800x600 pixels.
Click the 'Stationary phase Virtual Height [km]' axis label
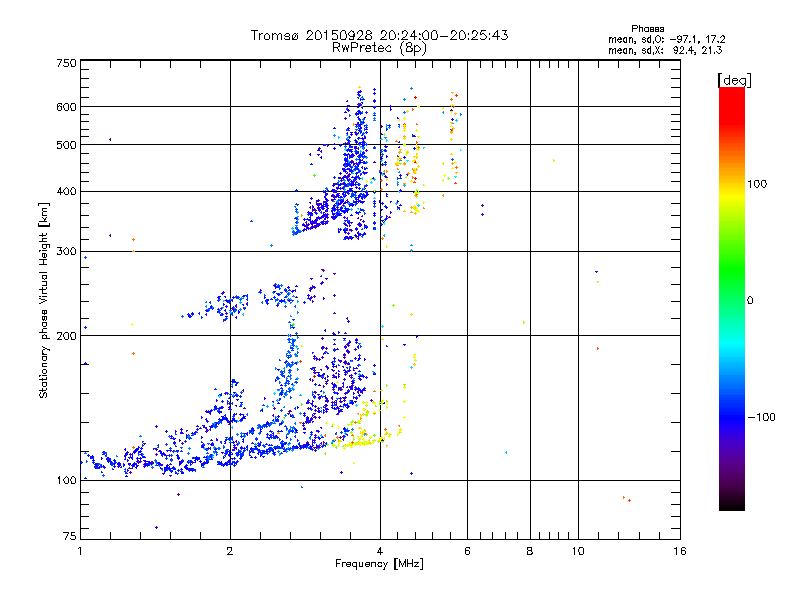pyautogui.click(x=44, y=301)
